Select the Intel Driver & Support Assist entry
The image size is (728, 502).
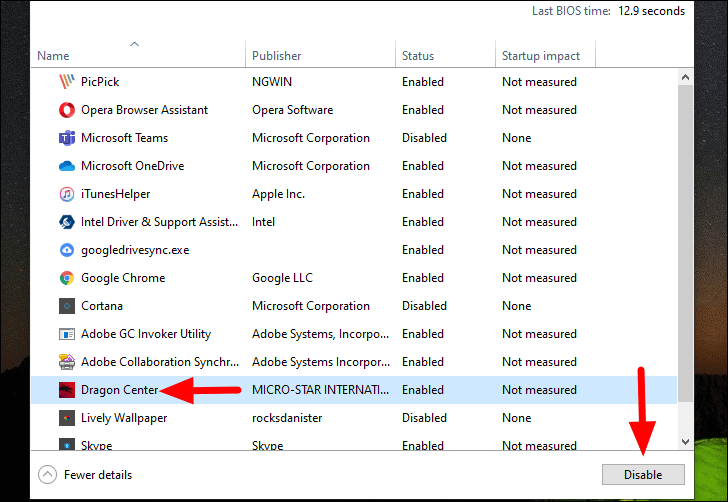(159, 222)
